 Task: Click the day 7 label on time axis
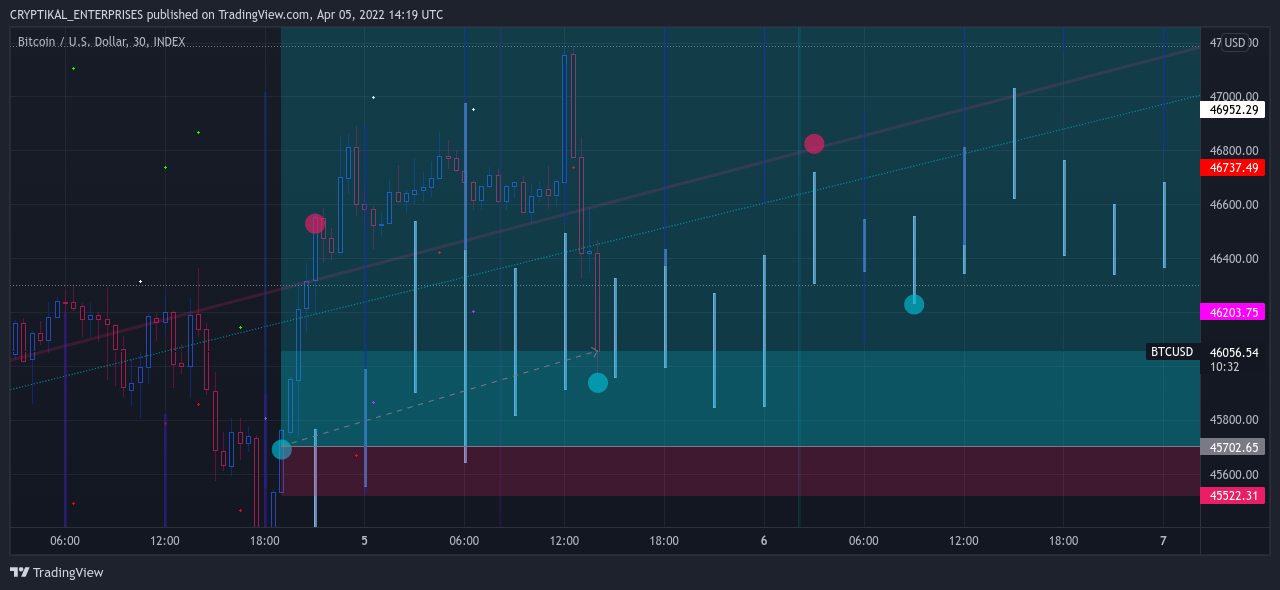pos(1163,541)
